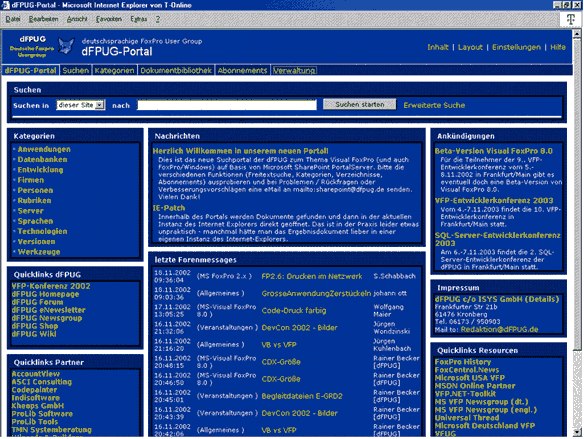Open the 'dieser Site' search scope dropdown
Image resolution: width=584 pixels, height=439 pixels.
81,105
